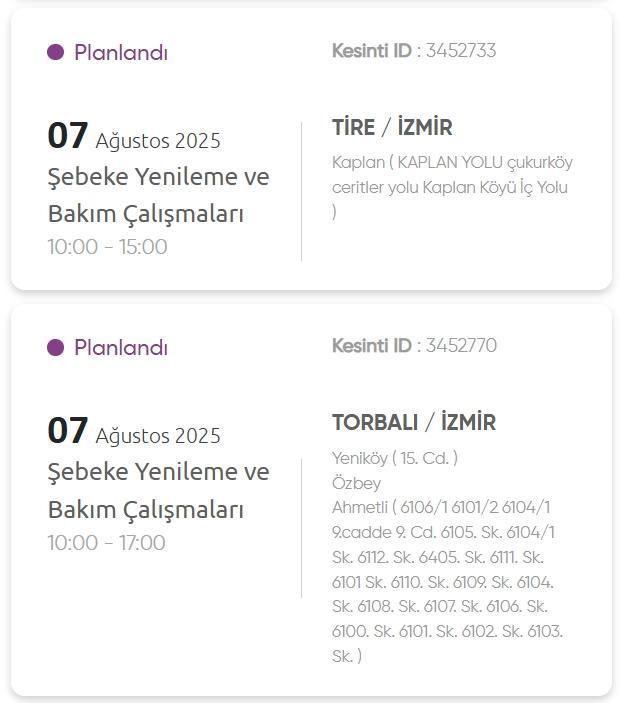The height and width of the screenshot is (703, 620).
Task: Select the Planlandı label in the Torbalı outage card
Action: (120, 348)
